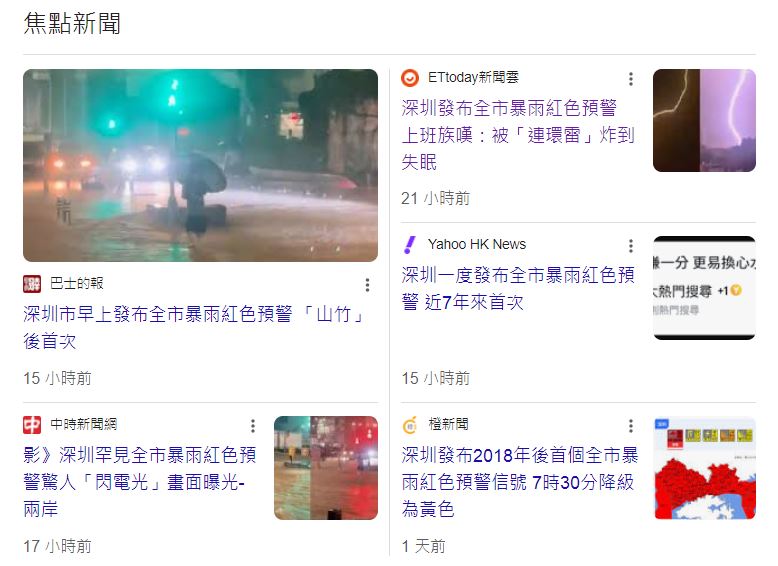Viewport: 778px width, 566px height.
Task: Open headline 深圳一度發布全市暴雨紅色預警 近7年來首次
Action: tap(518, 288)
